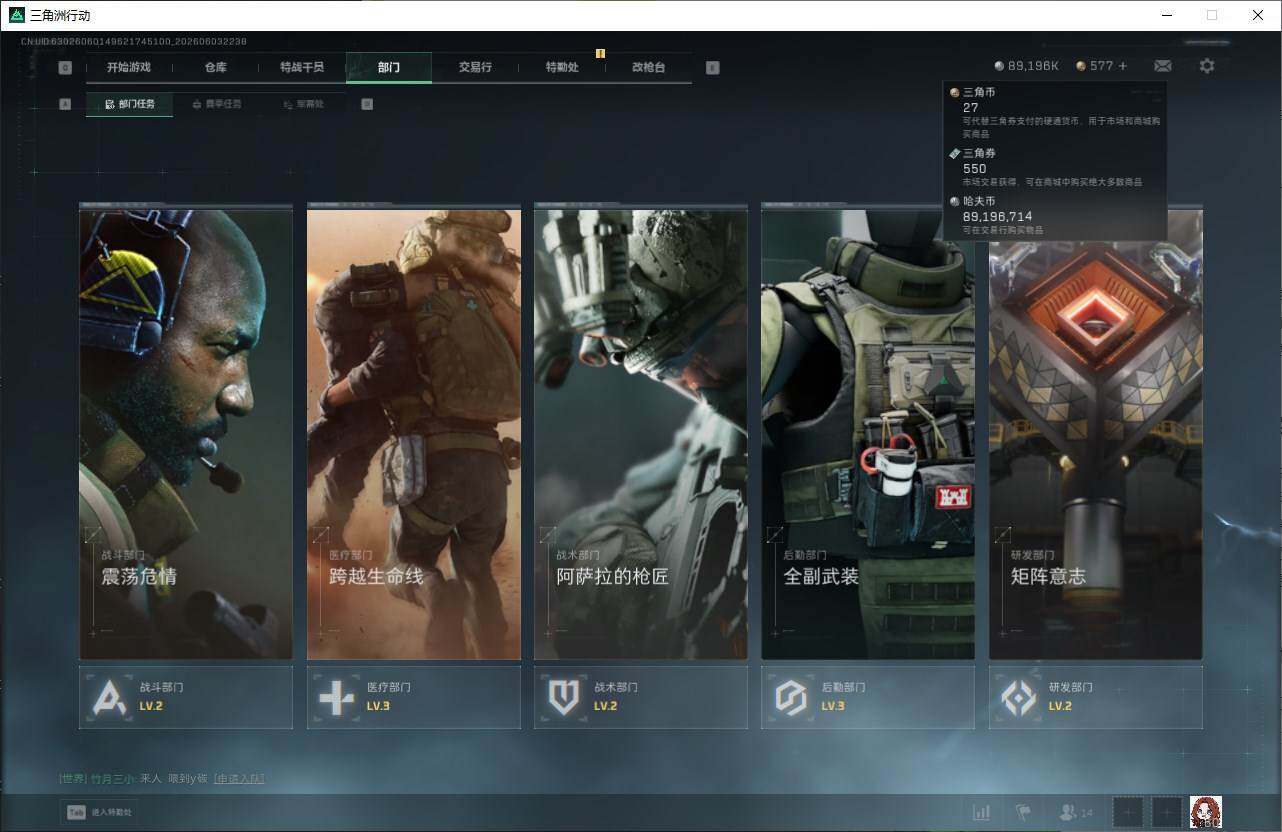Open the statistics bar chart icon
Image resolution: width=1282 pixels, height=832 pixels.
pos(981,813)
